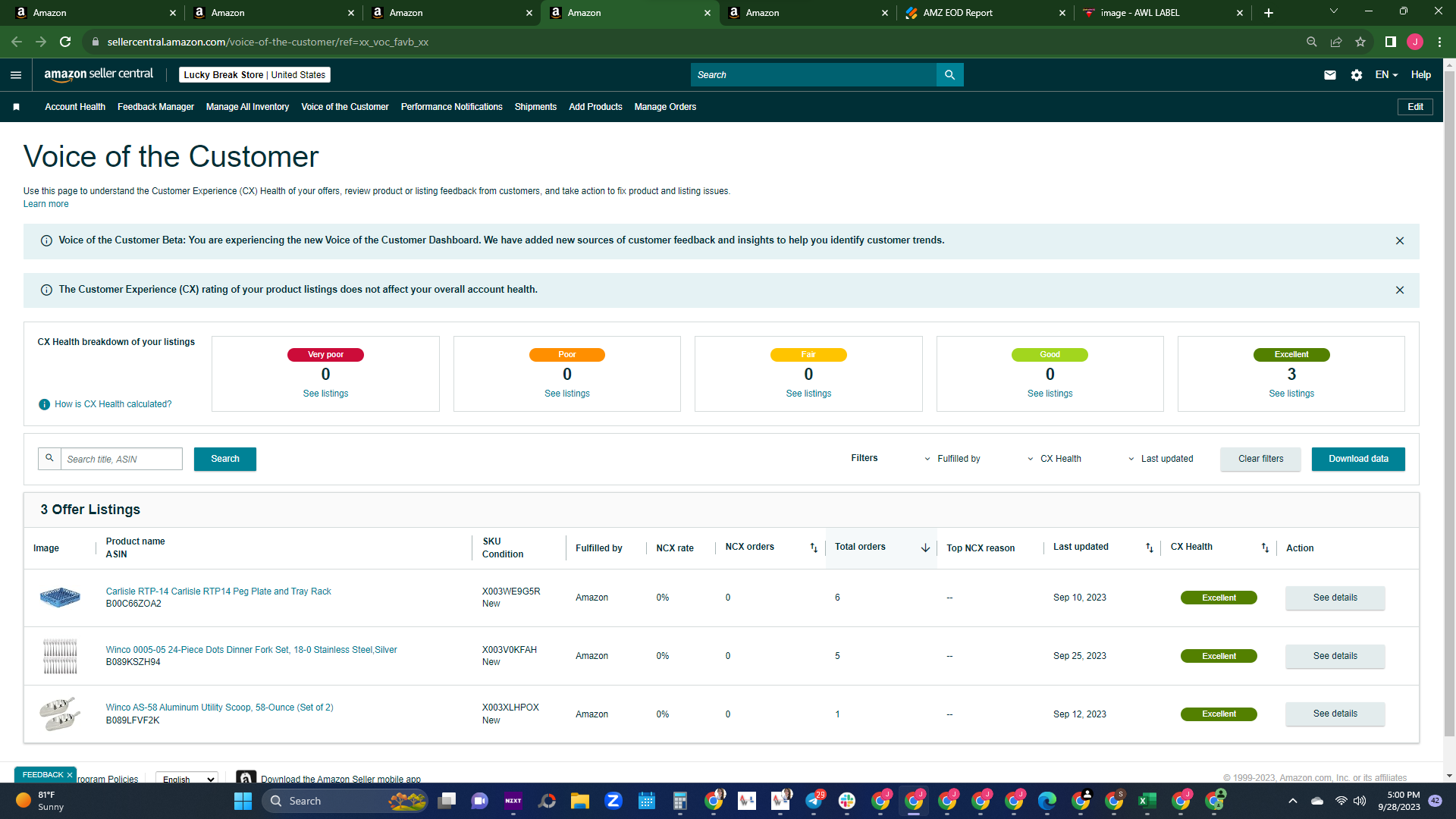The height and width of the screenshot is (819, 1456).
Task: Open the English language selector in footer
Action: click(187, 778)
